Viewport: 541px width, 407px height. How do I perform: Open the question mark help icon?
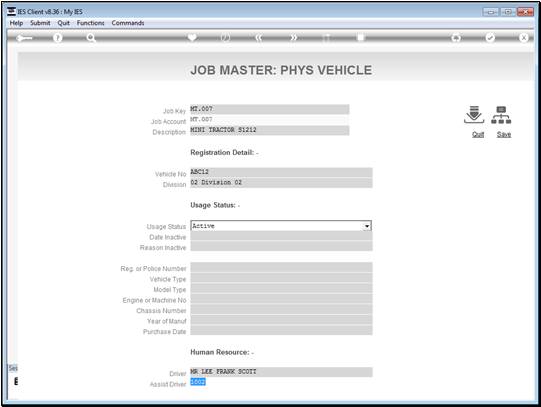coord(58,38)
